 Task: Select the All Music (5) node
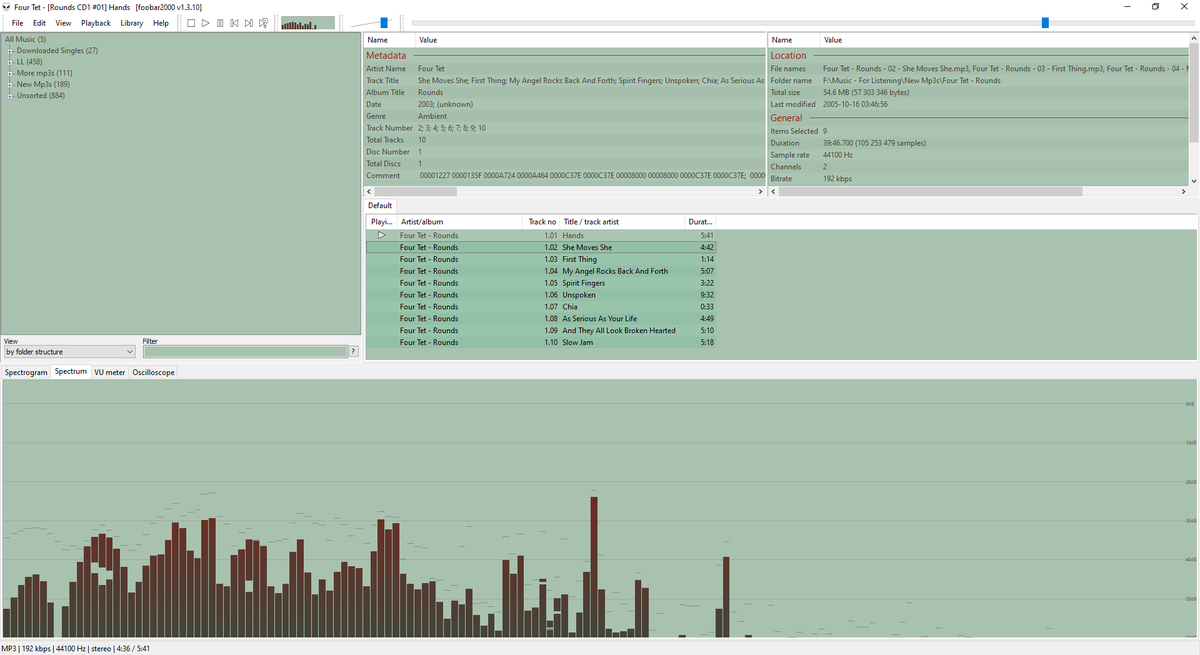[25, 39]
